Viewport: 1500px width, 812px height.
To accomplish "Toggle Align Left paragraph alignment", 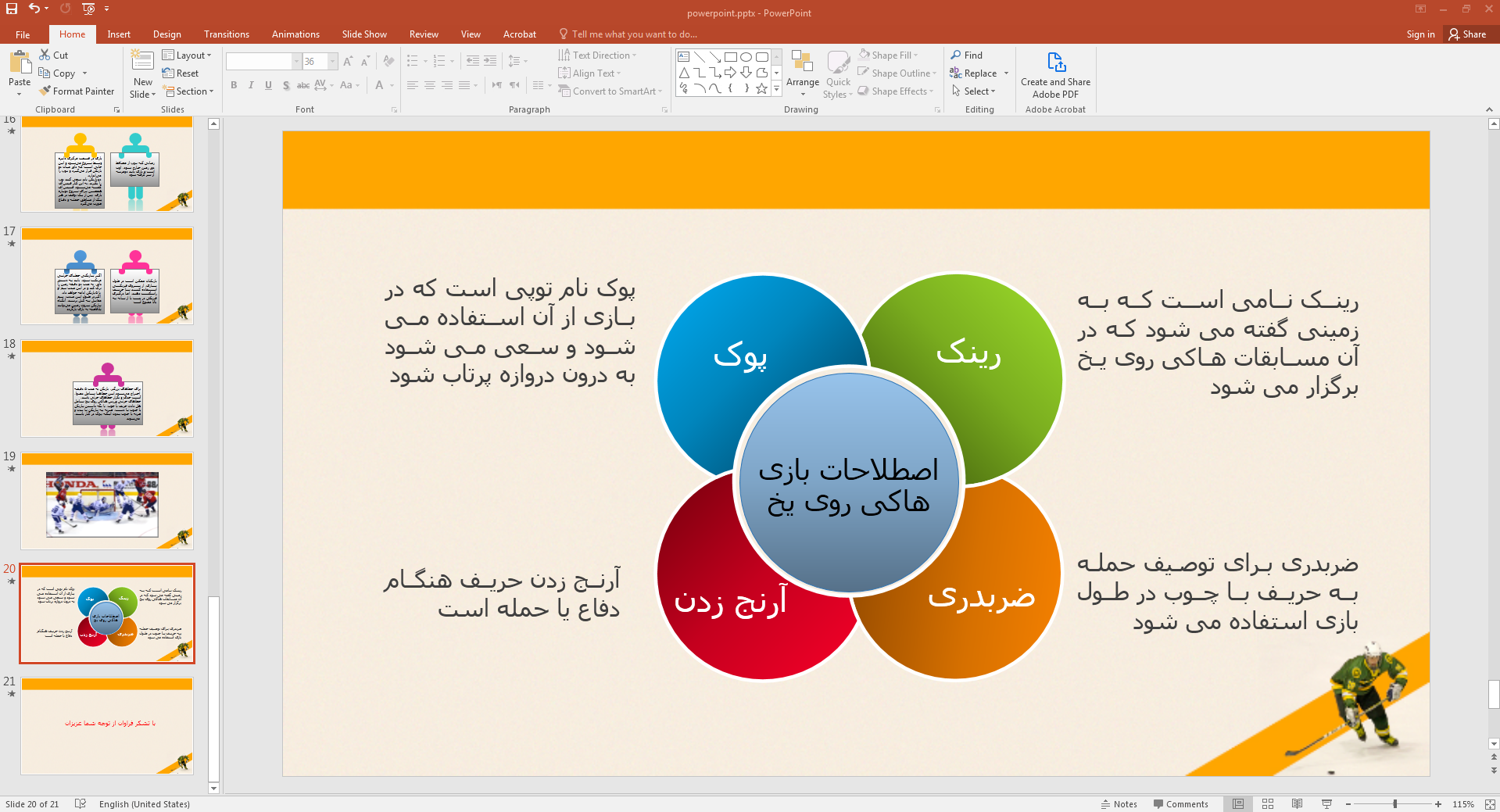I will [413, 85].
